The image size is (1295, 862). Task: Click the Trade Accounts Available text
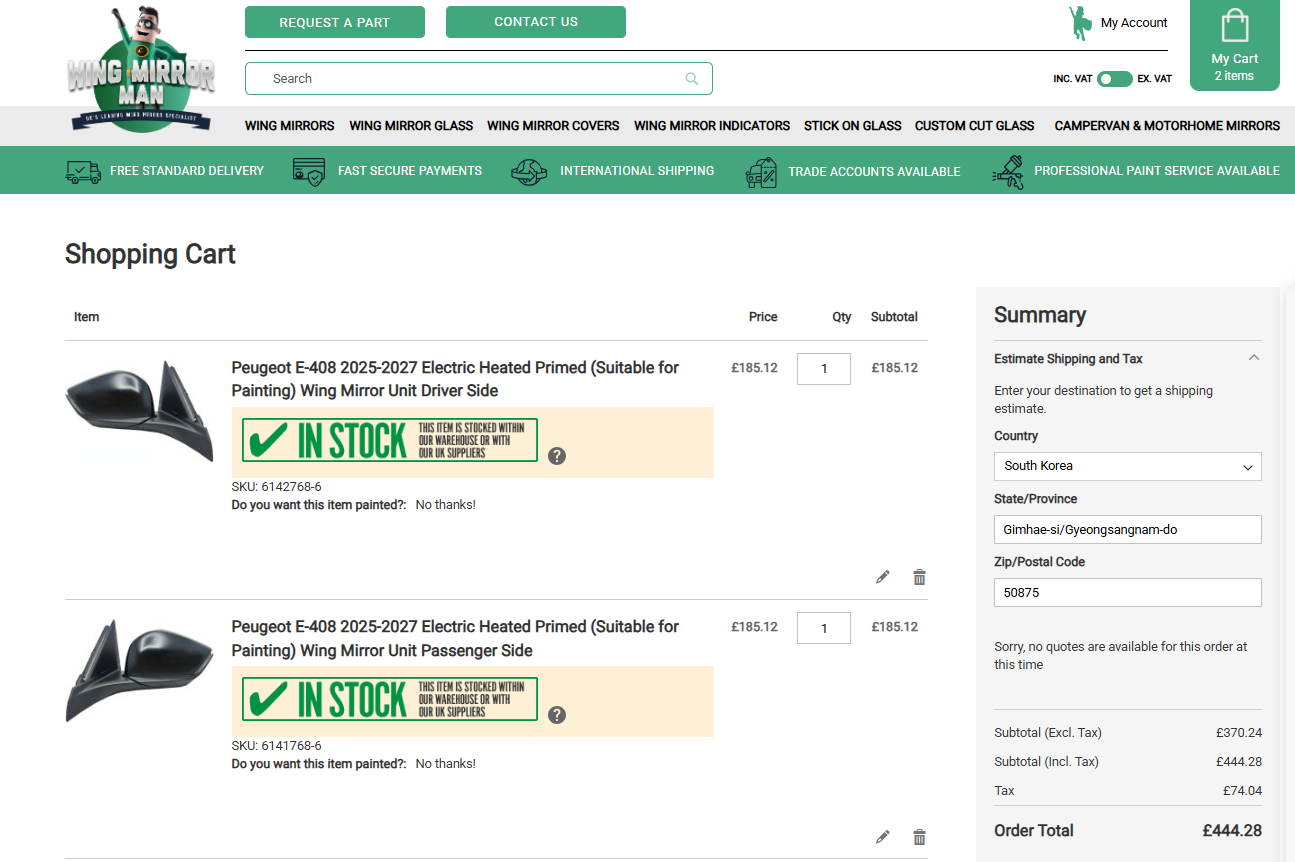[x=874, y=172]
